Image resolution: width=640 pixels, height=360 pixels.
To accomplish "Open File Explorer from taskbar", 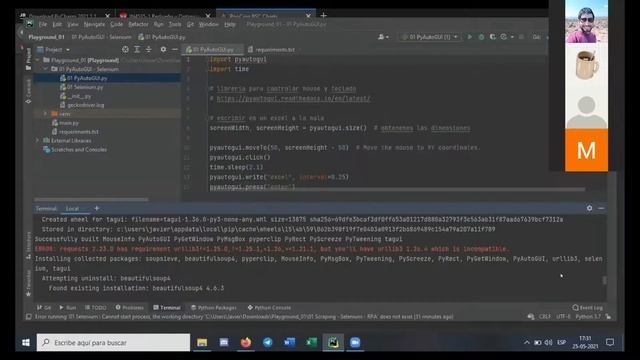I will pyautogui.click(x=202, y=342).
